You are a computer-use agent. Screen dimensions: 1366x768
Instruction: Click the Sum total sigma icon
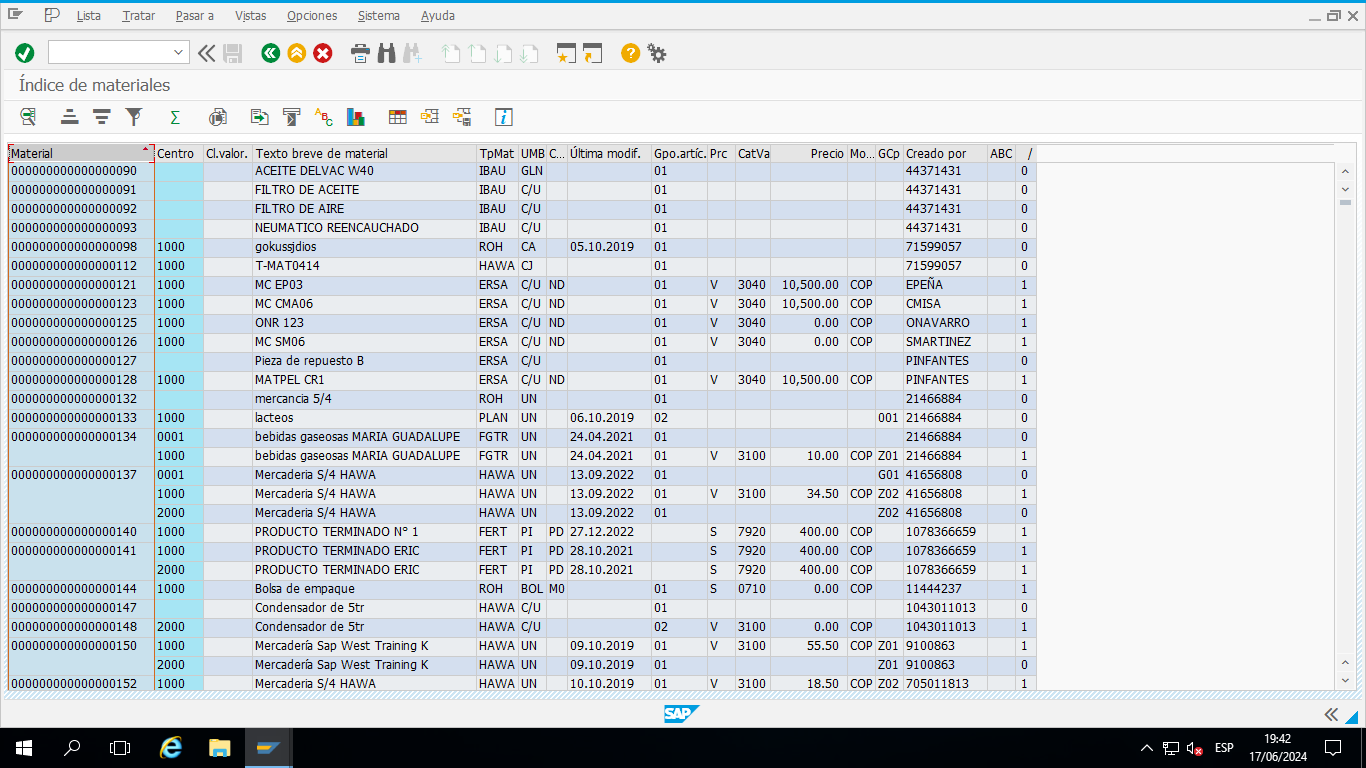pyautogui.click(x=175, y=117)
